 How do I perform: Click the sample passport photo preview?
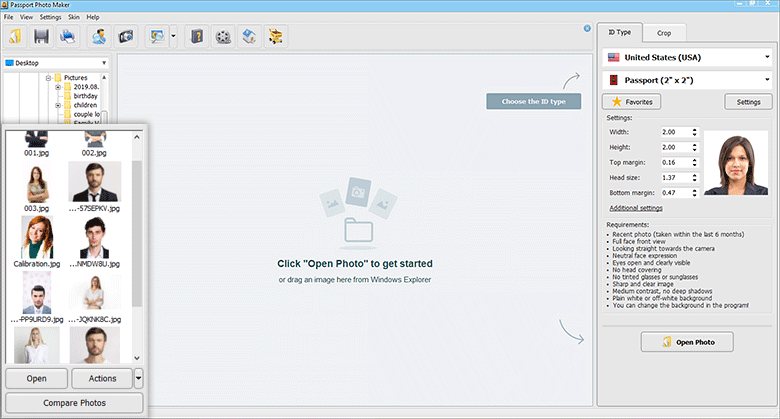coord(736,163)
